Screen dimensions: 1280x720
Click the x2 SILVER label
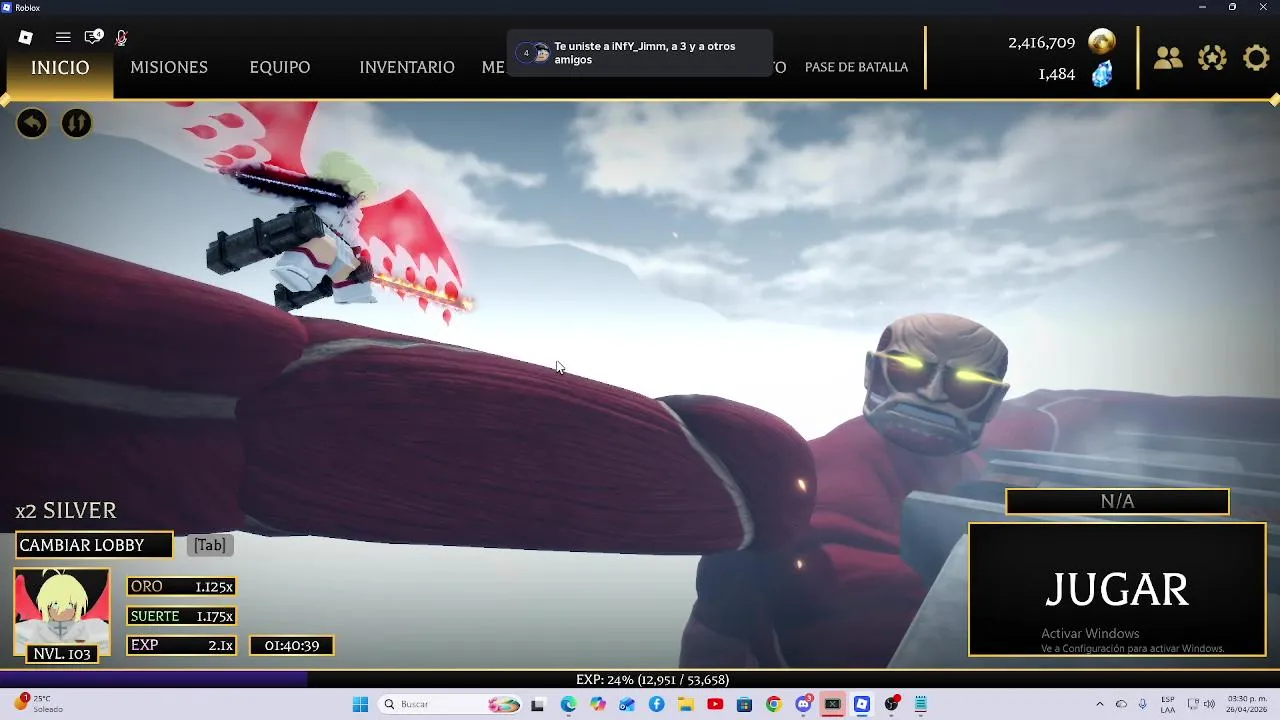click(66, 510)
